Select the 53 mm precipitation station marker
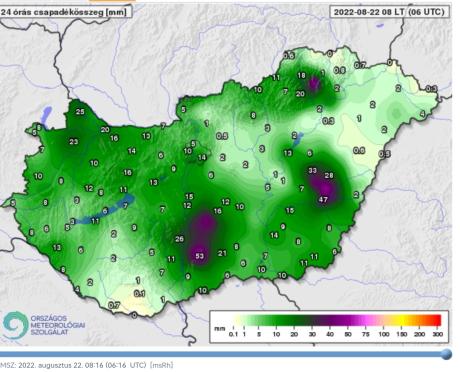The width and height of the screenshot is (460, 372). pos(199,256)
